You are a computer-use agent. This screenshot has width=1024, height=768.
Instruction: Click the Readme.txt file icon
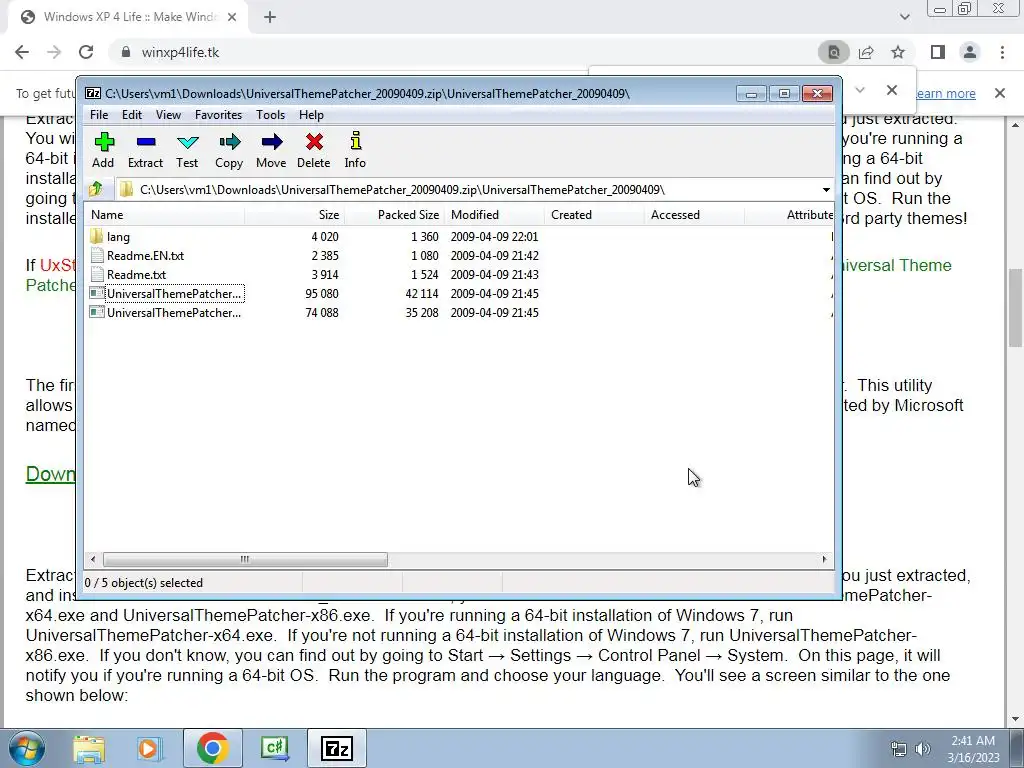click(97, 274)
